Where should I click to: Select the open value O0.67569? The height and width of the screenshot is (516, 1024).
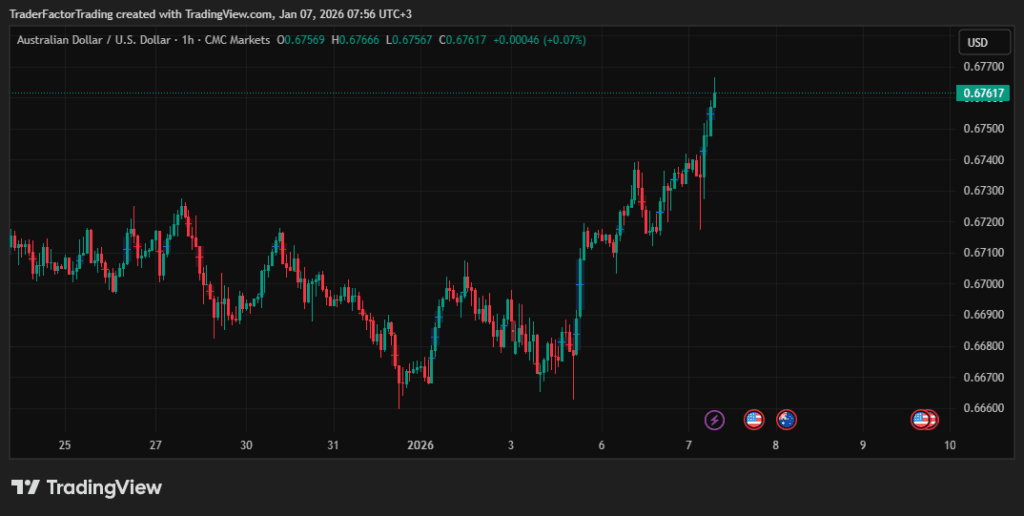[300, 40]
